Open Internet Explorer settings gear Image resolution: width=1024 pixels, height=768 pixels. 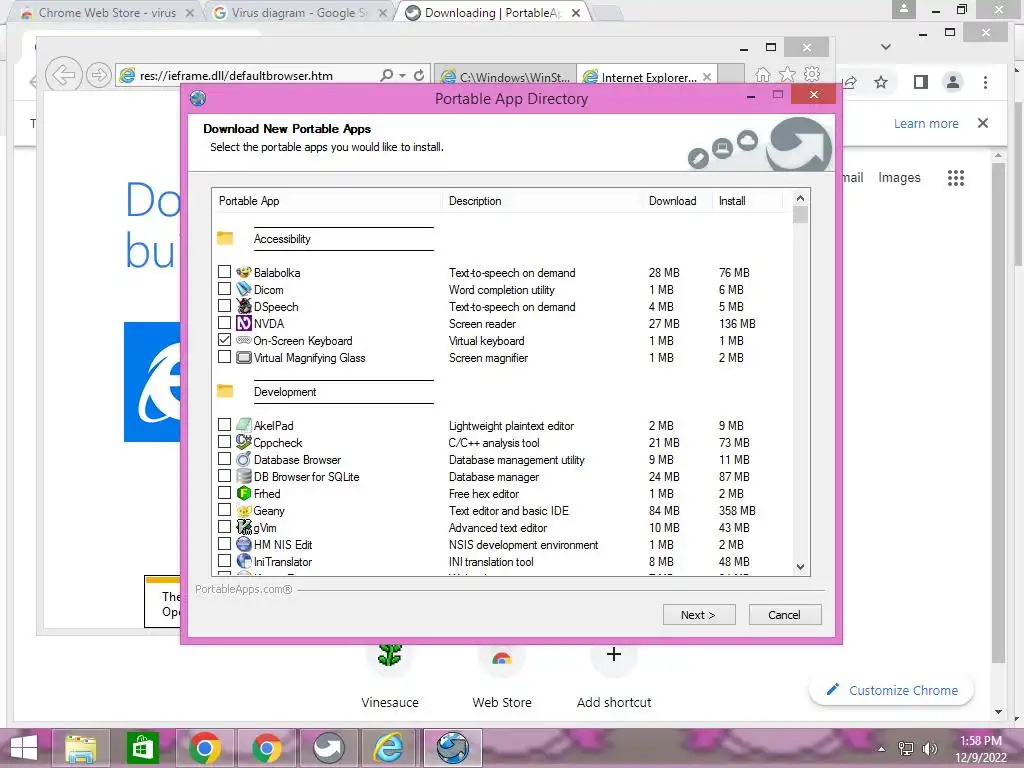tap(812, 74)
